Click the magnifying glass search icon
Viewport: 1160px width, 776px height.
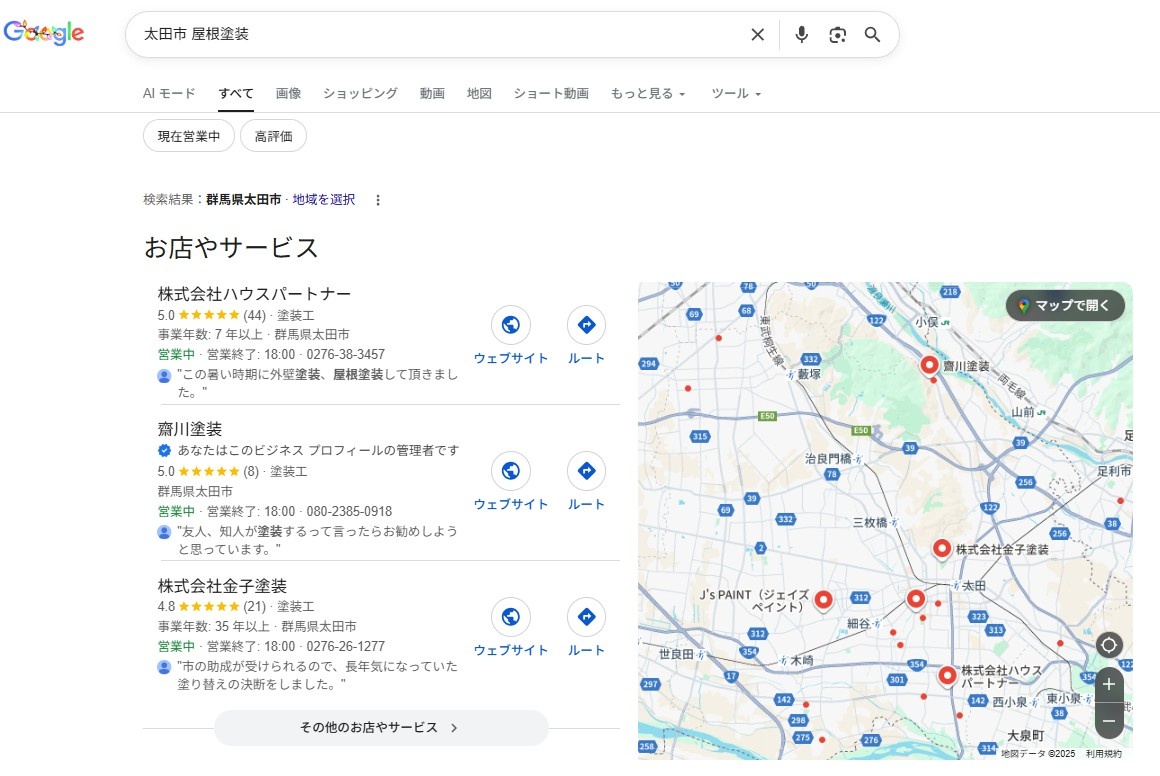click(872, 35)
